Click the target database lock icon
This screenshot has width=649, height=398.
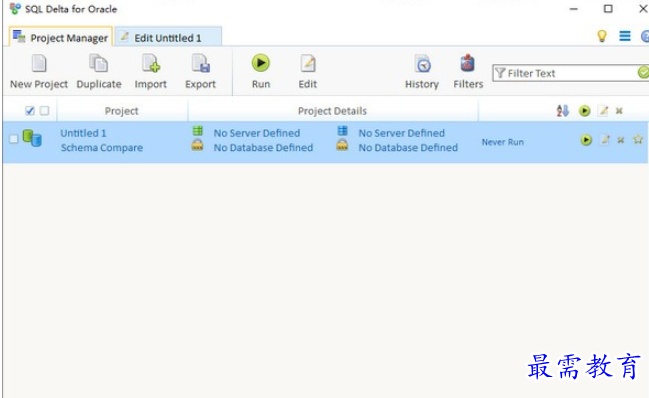(342, 145)
